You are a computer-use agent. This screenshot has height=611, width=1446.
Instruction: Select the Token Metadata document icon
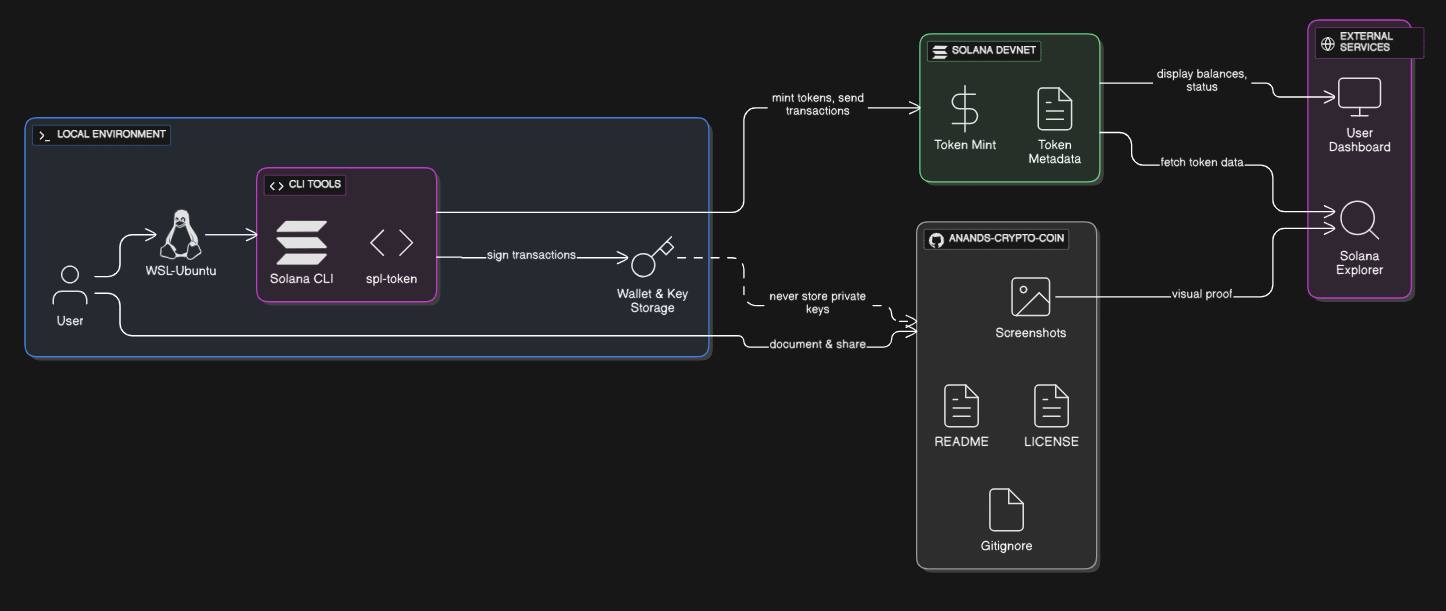coord(1055,109)
